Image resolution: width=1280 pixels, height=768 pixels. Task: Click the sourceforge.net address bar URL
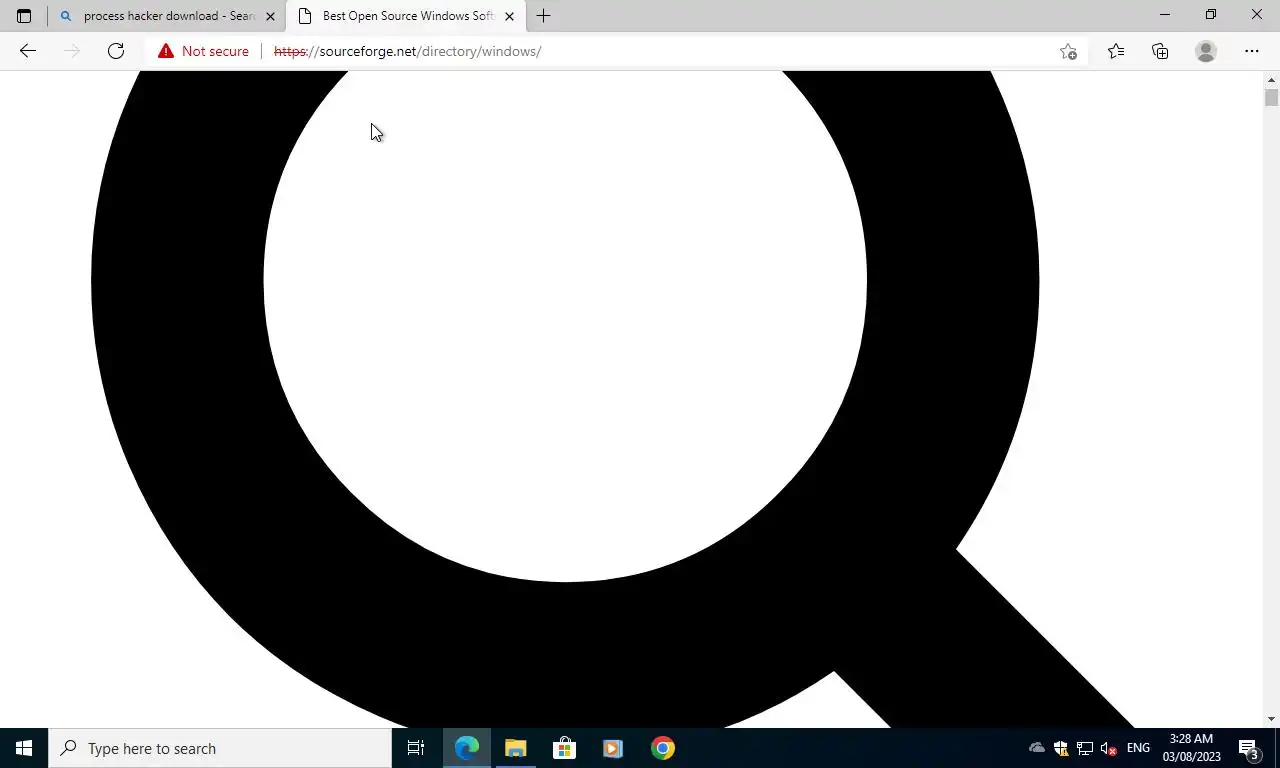coord(407,51)
